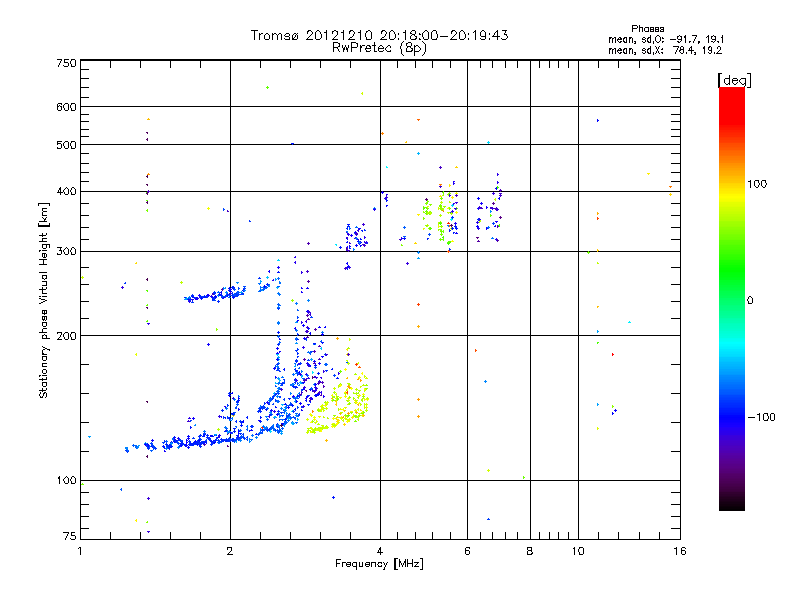Click the y-axis tick label '750'
The width and height of the screenshot is (800, 600).
[x=66, y=63]
